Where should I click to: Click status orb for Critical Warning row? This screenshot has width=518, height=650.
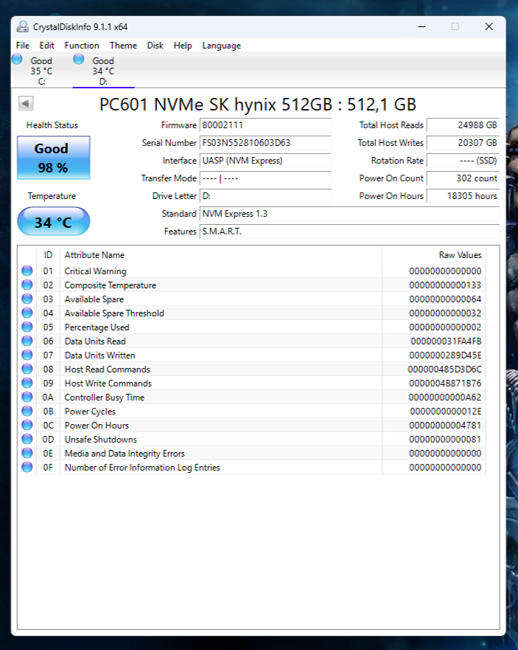[x=27, y=271]
